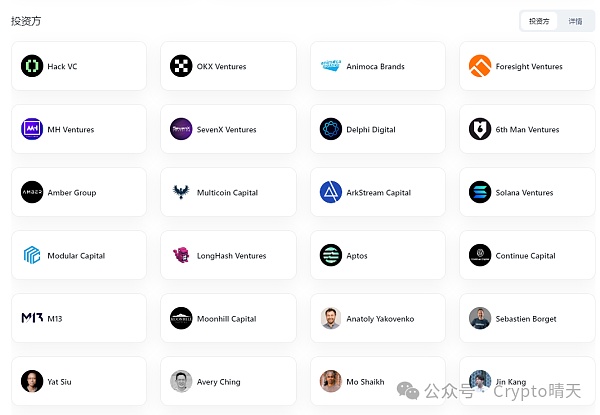Select the Multicoin Capital name text

(227, 192)
